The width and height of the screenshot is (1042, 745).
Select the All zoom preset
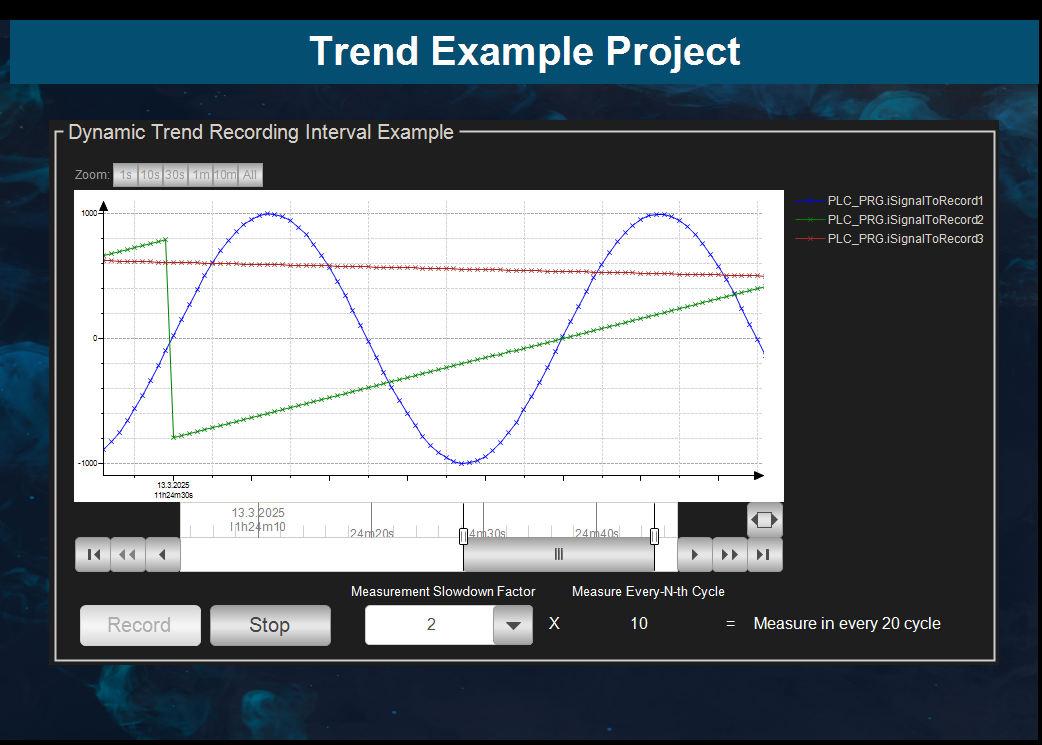249,174
